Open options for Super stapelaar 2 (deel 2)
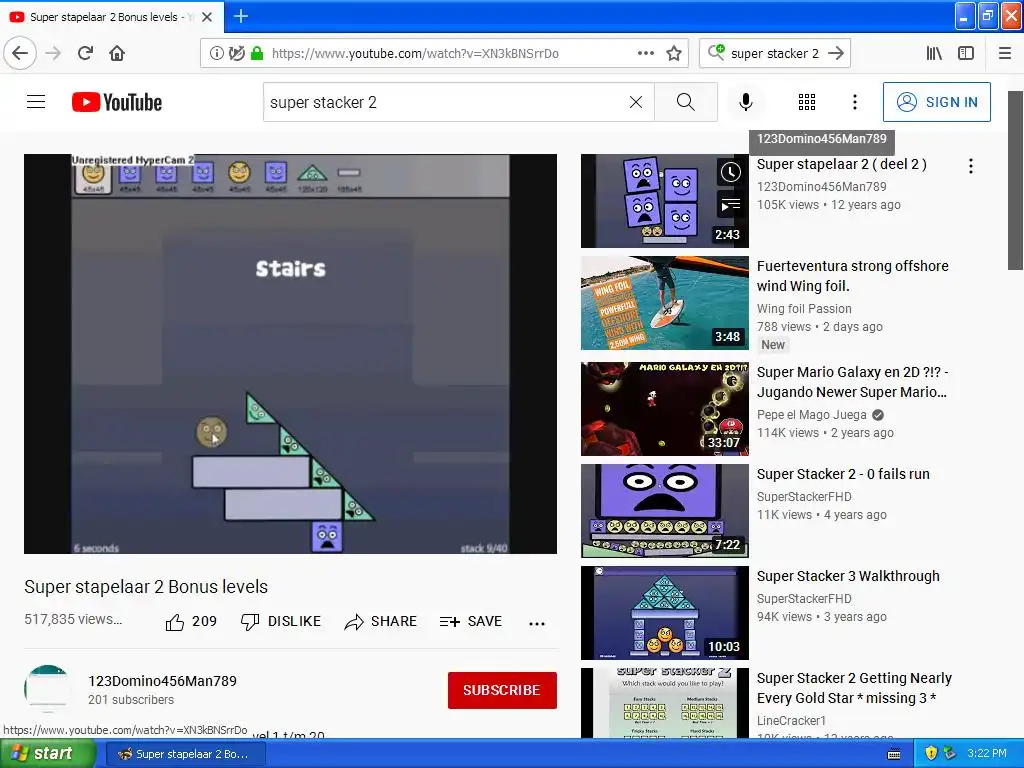This screenshot has height=768, width=1024. tap(970, 166)
